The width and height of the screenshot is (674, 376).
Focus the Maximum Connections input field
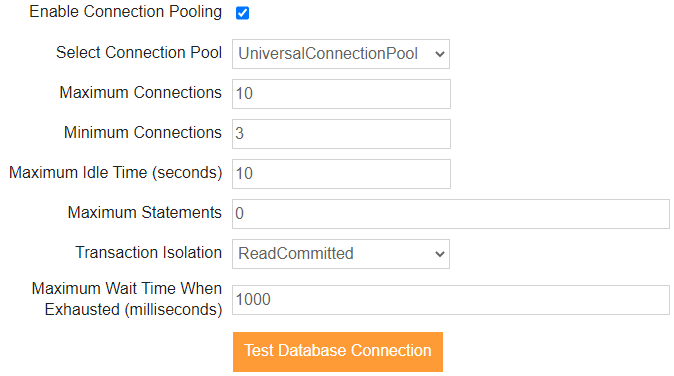coord(341,94)
